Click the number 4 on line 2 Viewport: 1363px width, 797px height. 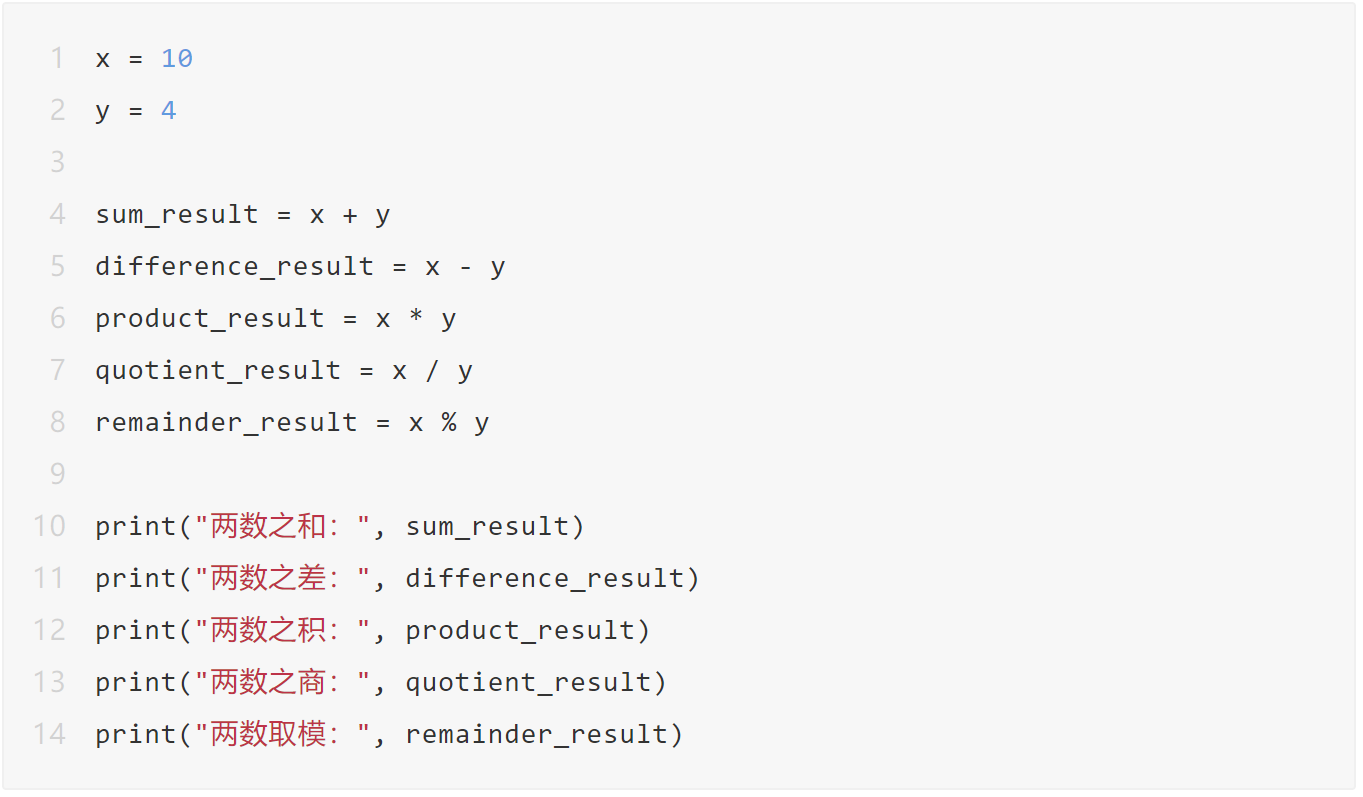click(169, 111)
